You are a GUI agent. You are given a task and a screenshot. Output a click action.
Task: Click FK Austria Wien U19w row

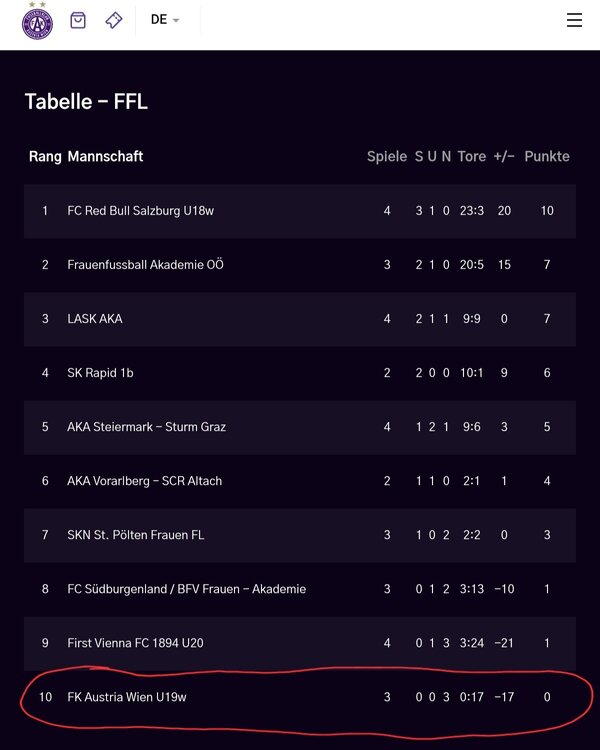click(x=300, y=697)
